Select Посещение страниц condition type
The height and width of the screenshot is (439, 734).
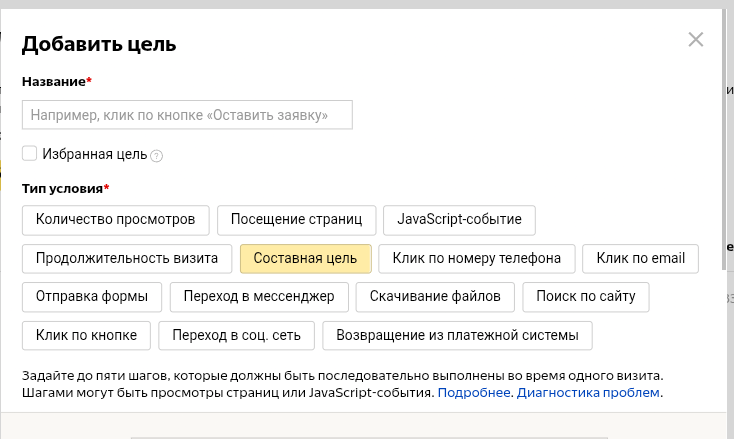coord(296,220)
